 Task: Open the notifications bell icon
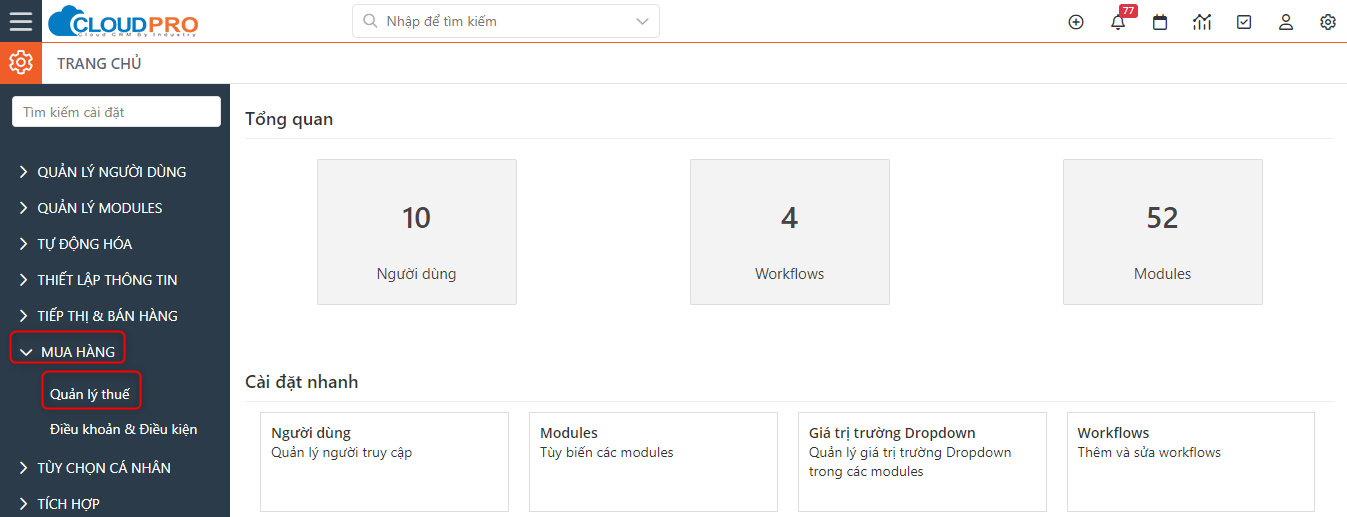tap(1118, 22)
